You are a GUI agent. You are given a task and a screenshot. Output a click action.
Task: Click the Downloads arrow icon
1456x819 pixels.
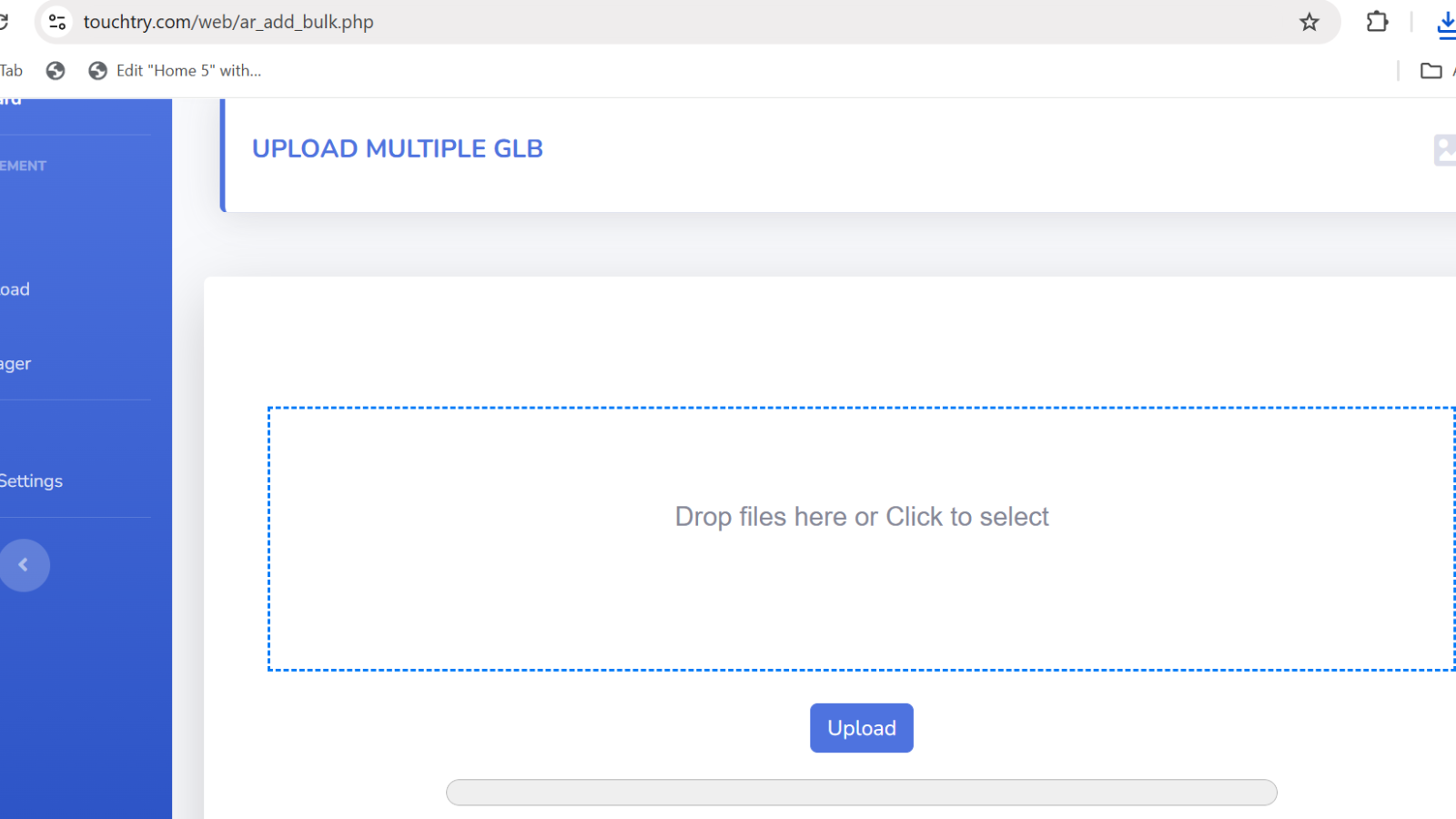click(x=1447, y=24)
